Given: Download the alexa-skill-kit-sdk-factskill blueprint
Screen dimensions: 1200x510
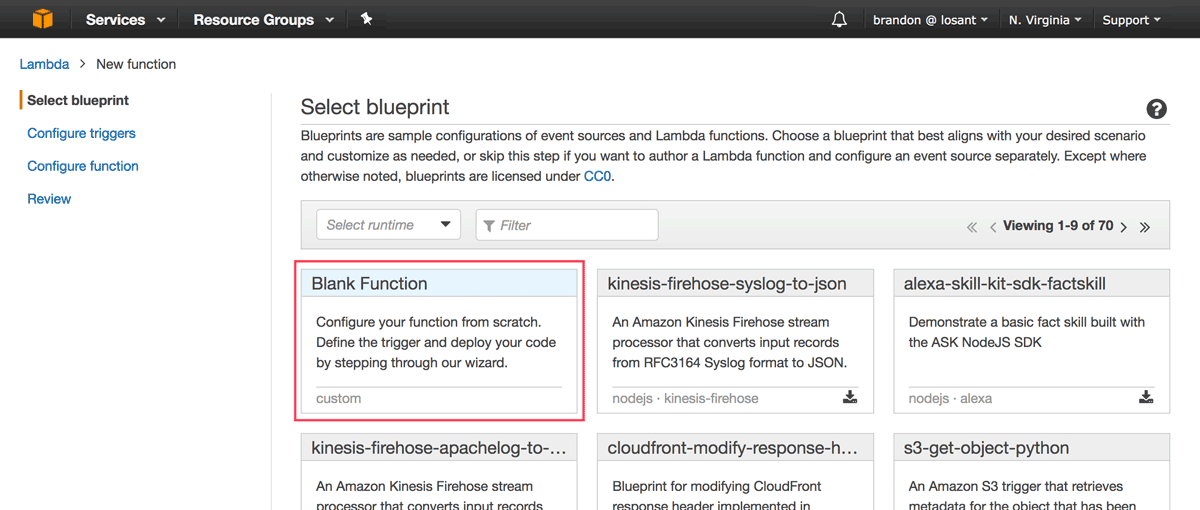Looking at the screenshot, I should pos(1146,397).
